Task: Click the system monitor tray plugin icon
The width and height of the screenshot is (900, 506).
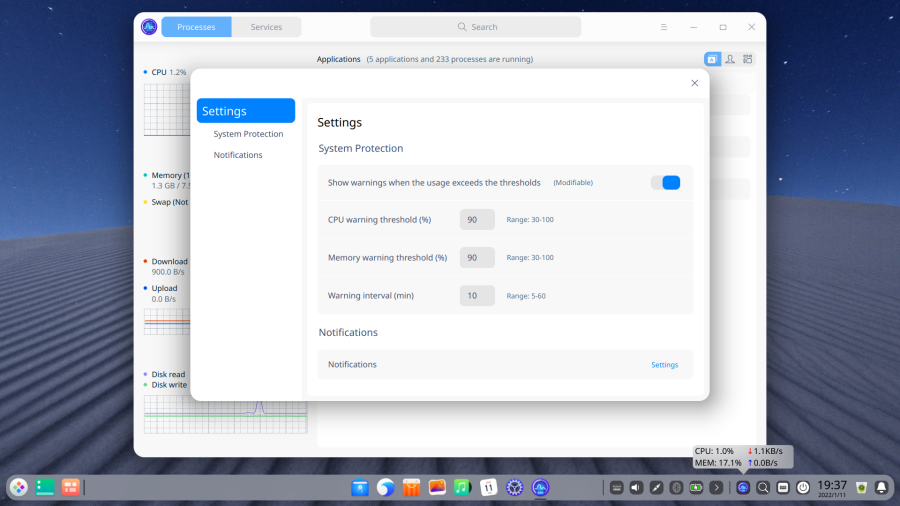Action: click(x=743, y=488)
